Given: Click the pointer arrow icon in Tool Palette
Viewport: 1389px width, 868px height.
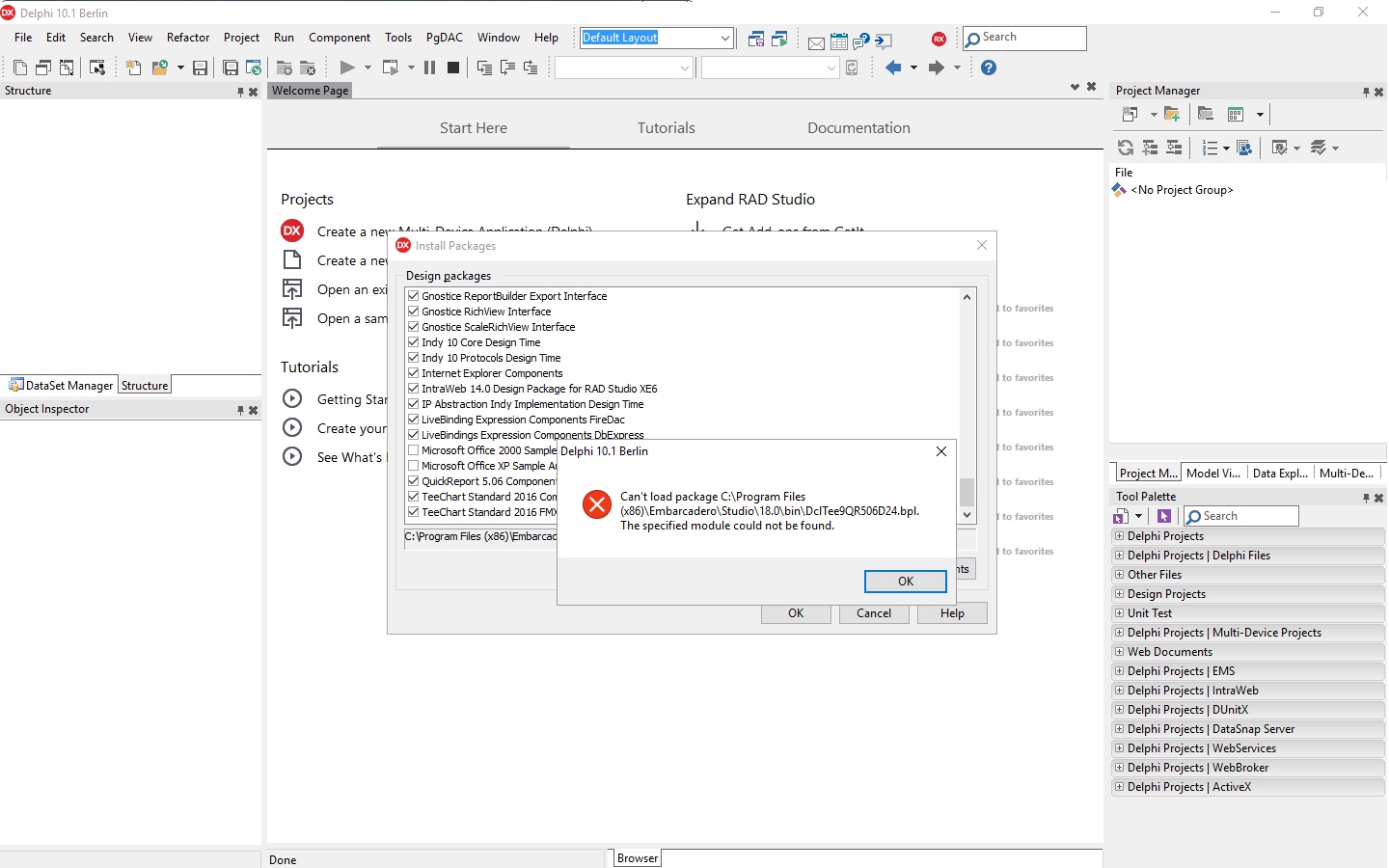Looking at the screenshot, I should [1164, 516].
